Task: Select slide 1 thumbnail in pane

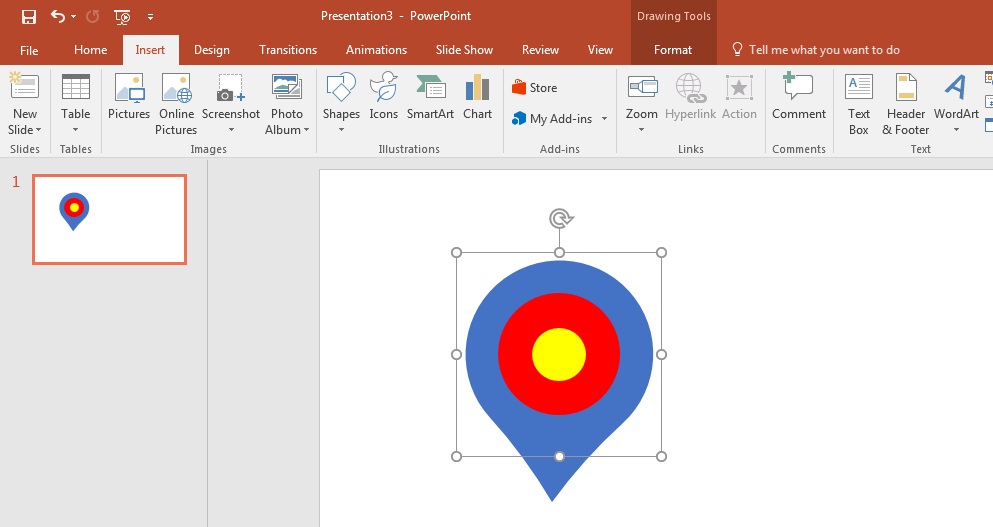Action: (x=110, y=219)
